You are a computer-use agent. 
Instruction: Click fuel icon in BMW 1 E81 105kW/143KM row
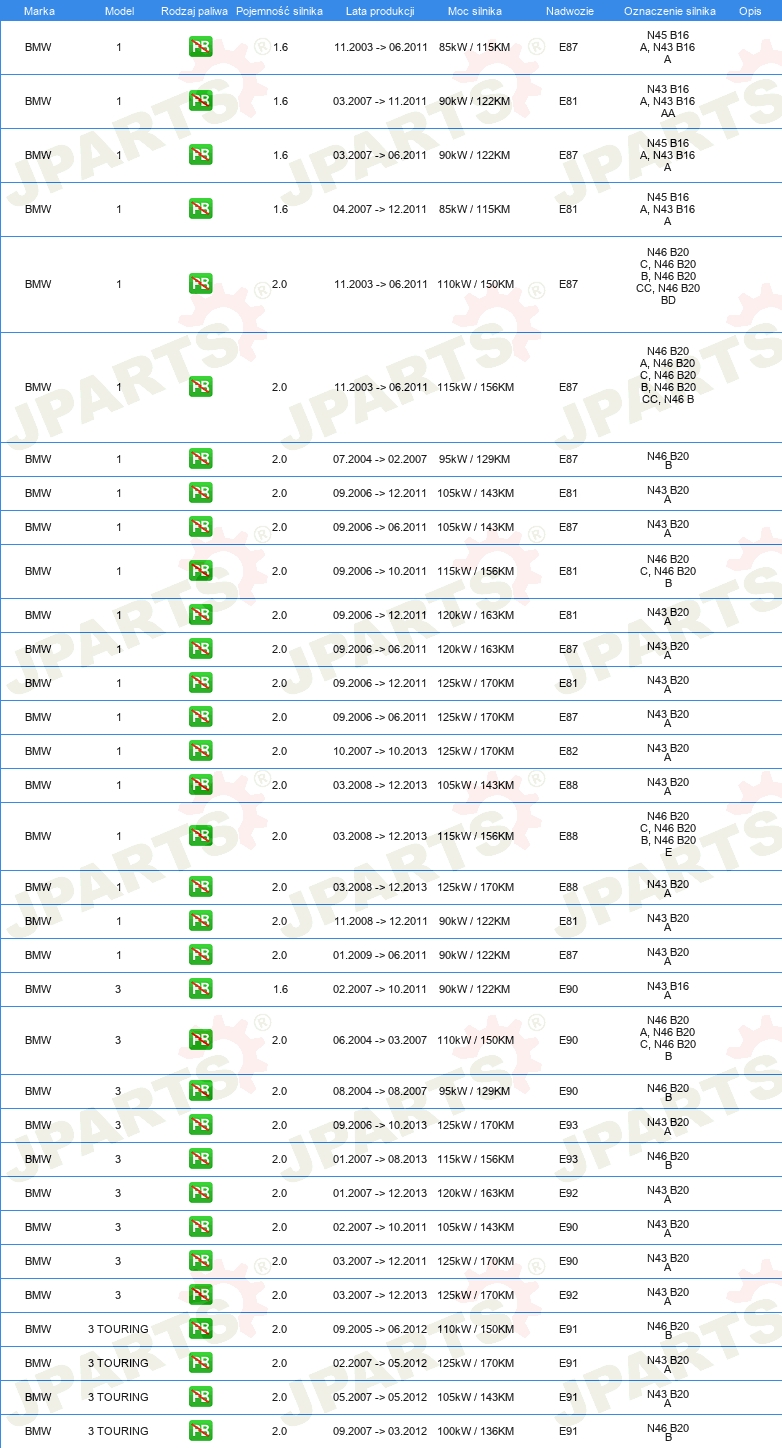(x=200, y=493)
